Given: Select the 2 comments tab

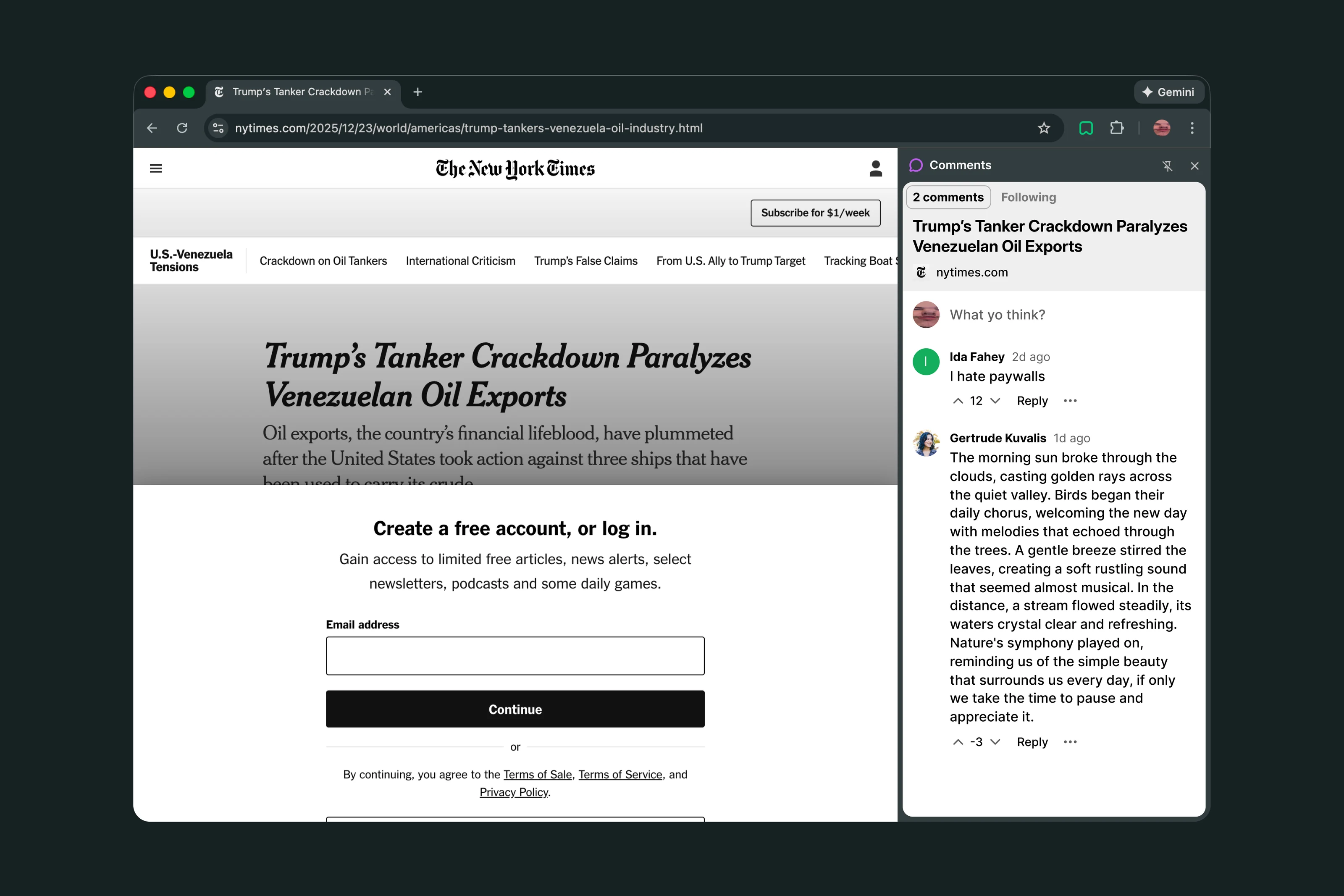Looking at the screenshot, I should tap(948, 198).
